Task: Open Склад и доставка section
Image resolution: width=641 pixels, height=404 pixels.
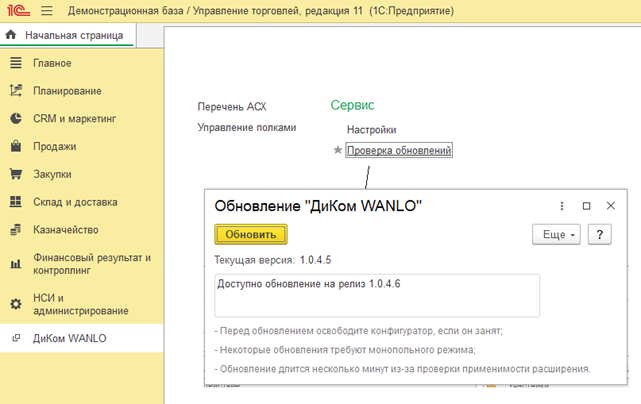Action: click(x=75, y=202)
